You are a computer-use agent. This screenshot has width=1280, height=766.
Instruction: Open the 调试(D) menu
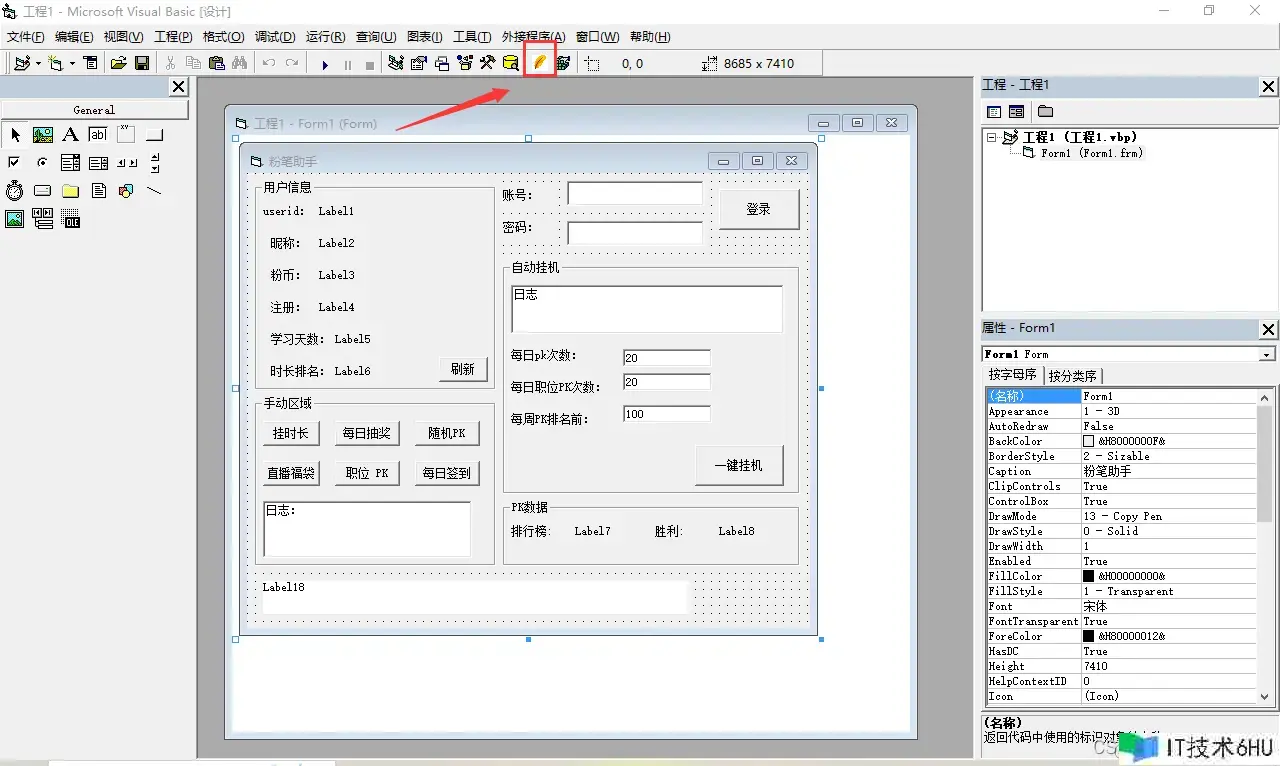(275, 37)
